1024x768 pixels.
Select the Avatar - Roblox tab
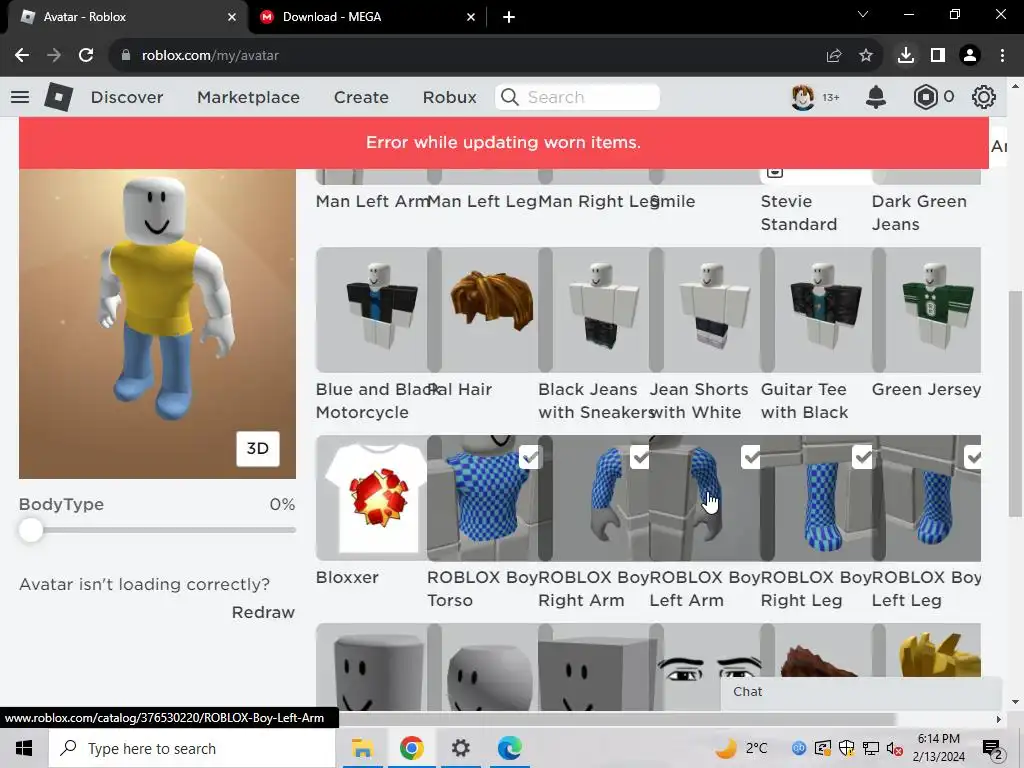click(x=128, y=17)
